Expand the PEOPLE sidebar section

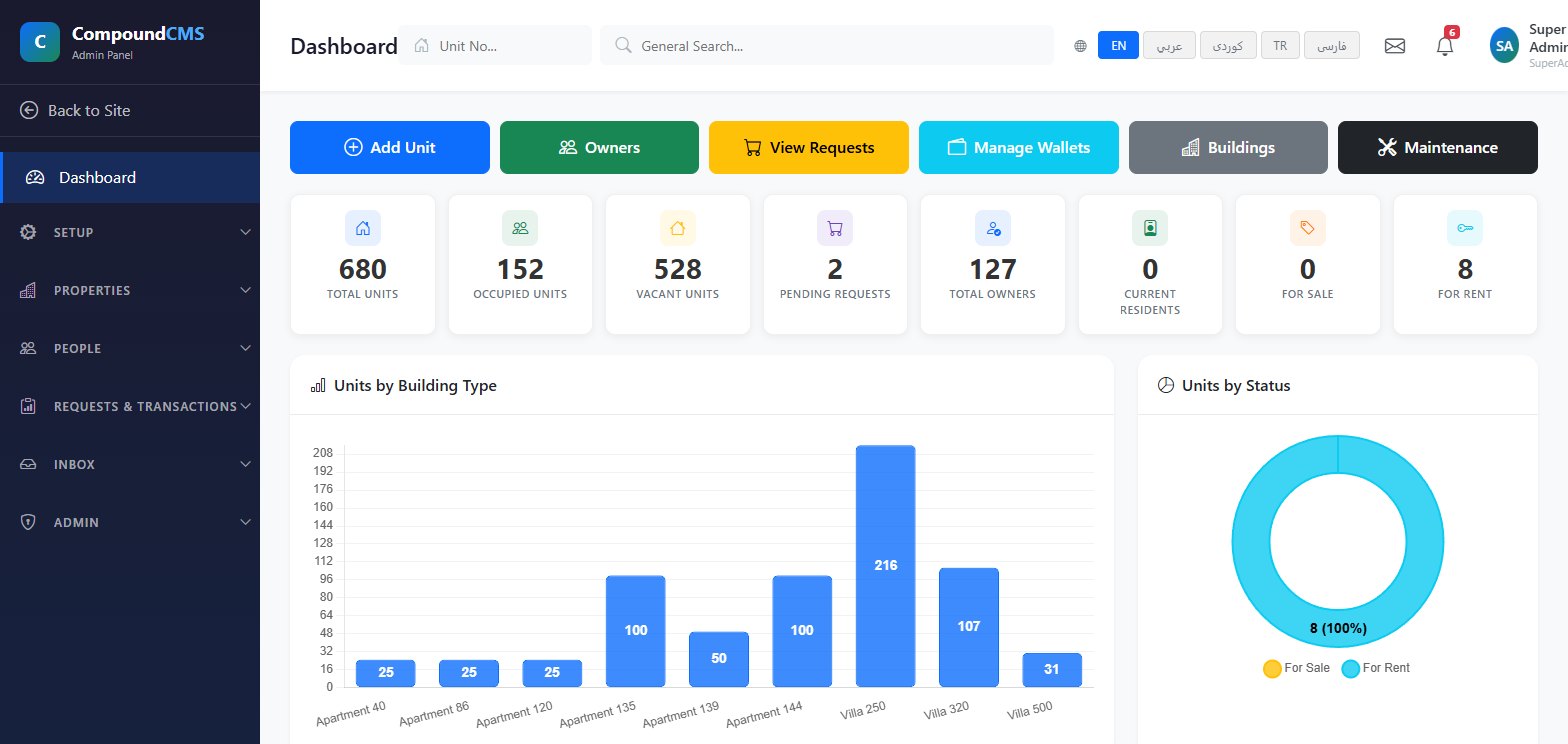[130, 348]
